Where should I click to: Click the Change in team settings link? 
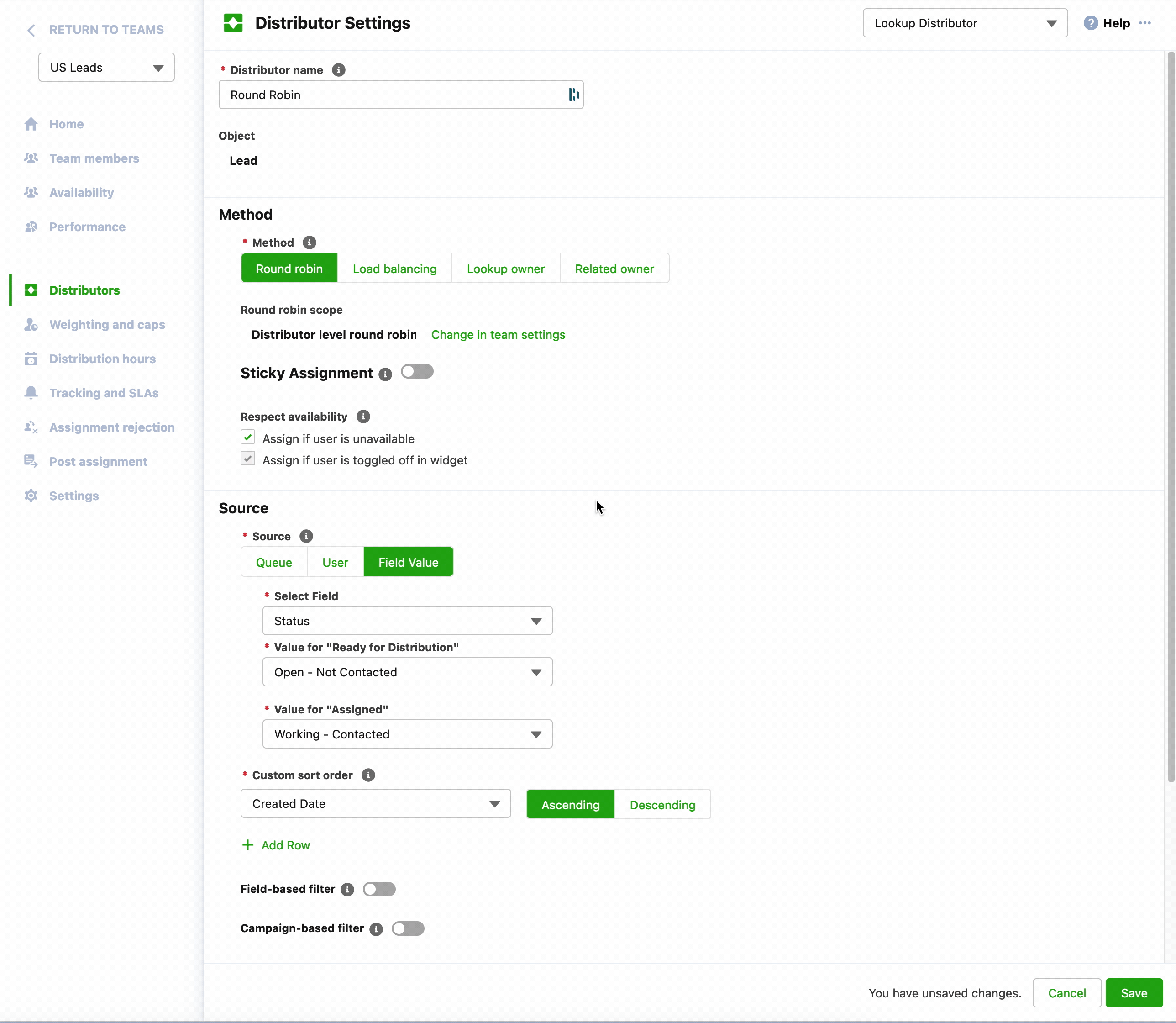(499, 334)
